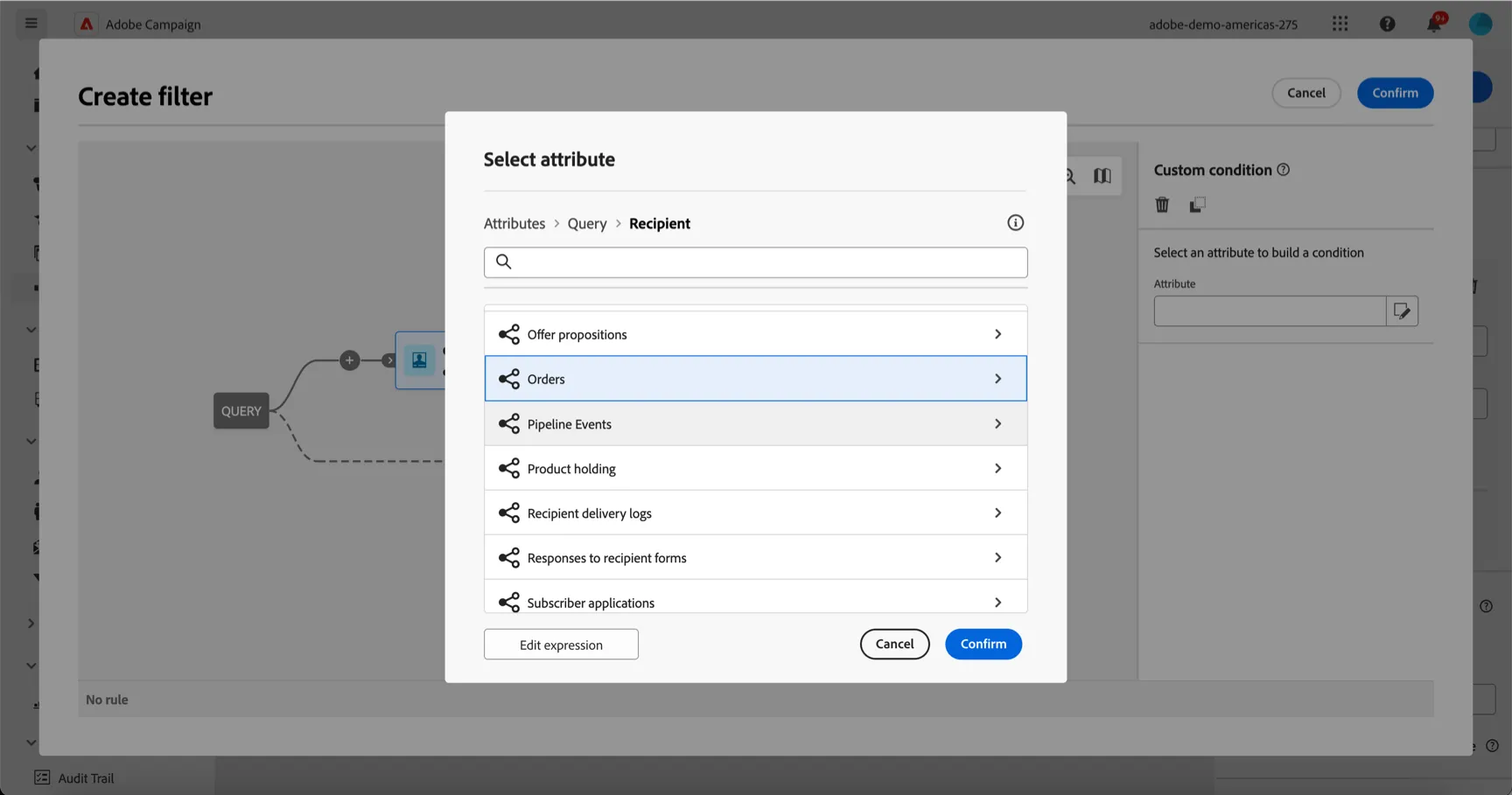Click the info icon in Select attribute

[x=1015, y=223]
